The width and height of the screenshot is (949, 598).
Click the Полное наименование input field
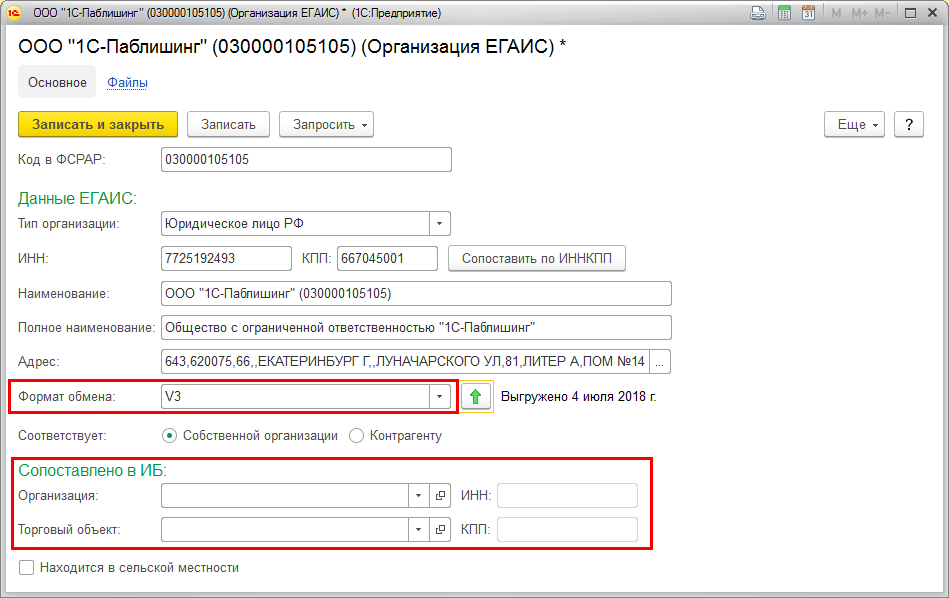click(x=416, y=327)
